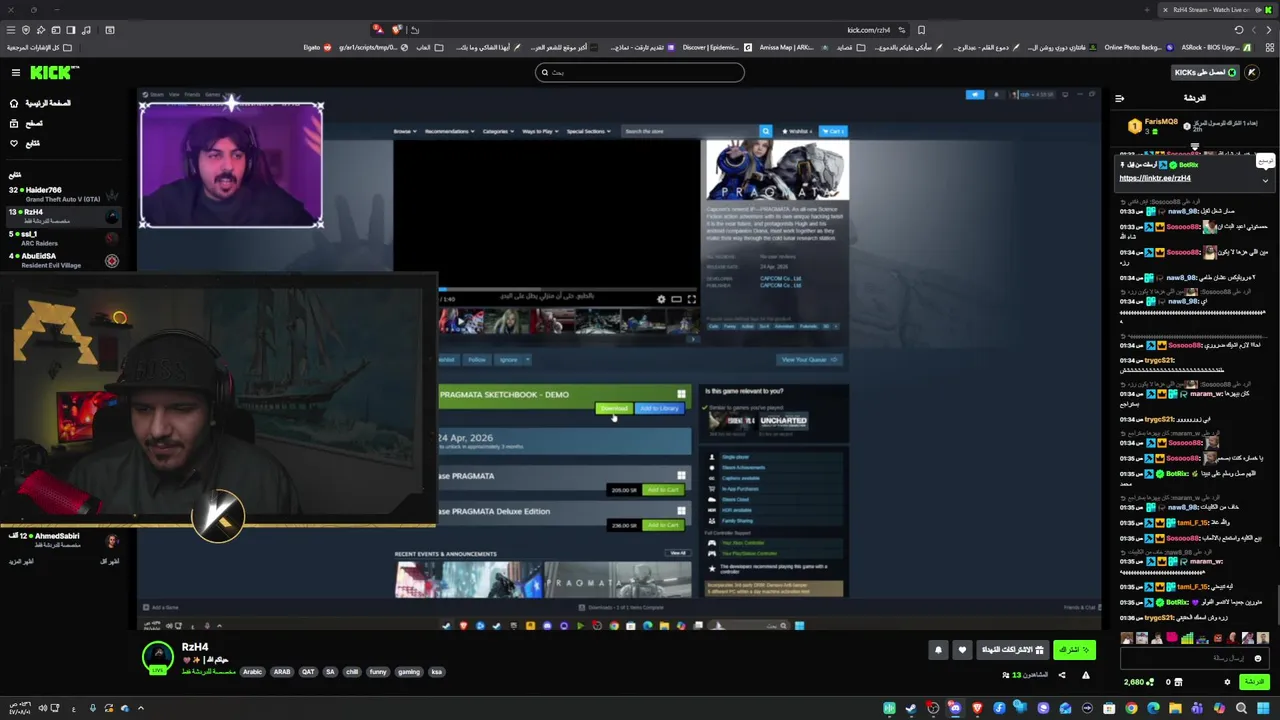
Task: Click the green Subscribe button
Action: [x=1073, y=650]
